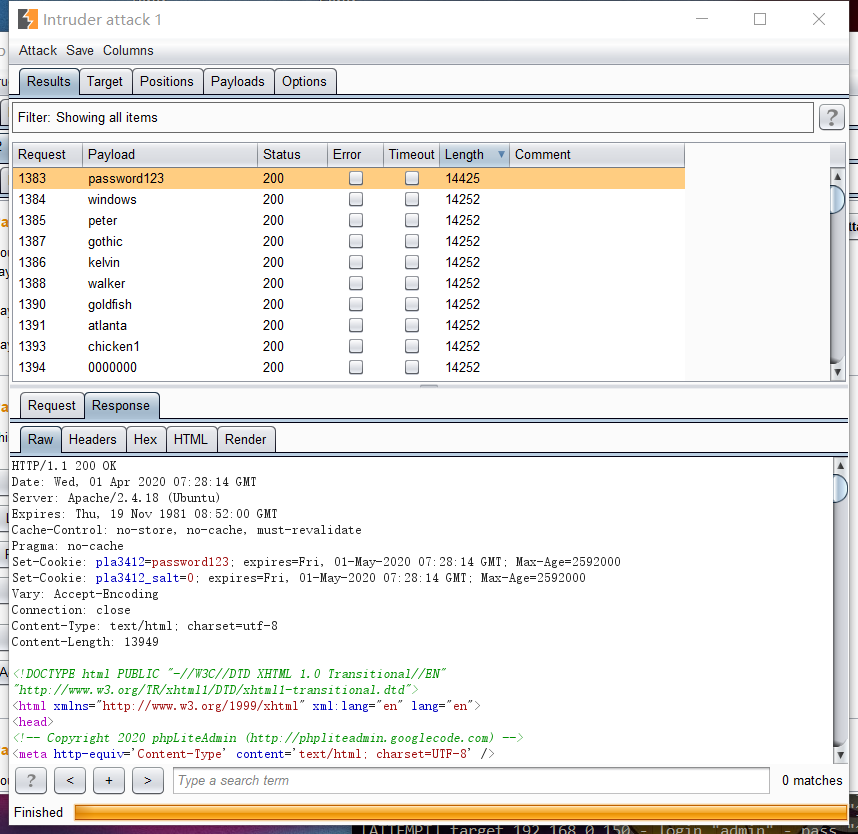Select the Raw view tab
Viewport: 858px width, 834px height.
coord(40,439)
